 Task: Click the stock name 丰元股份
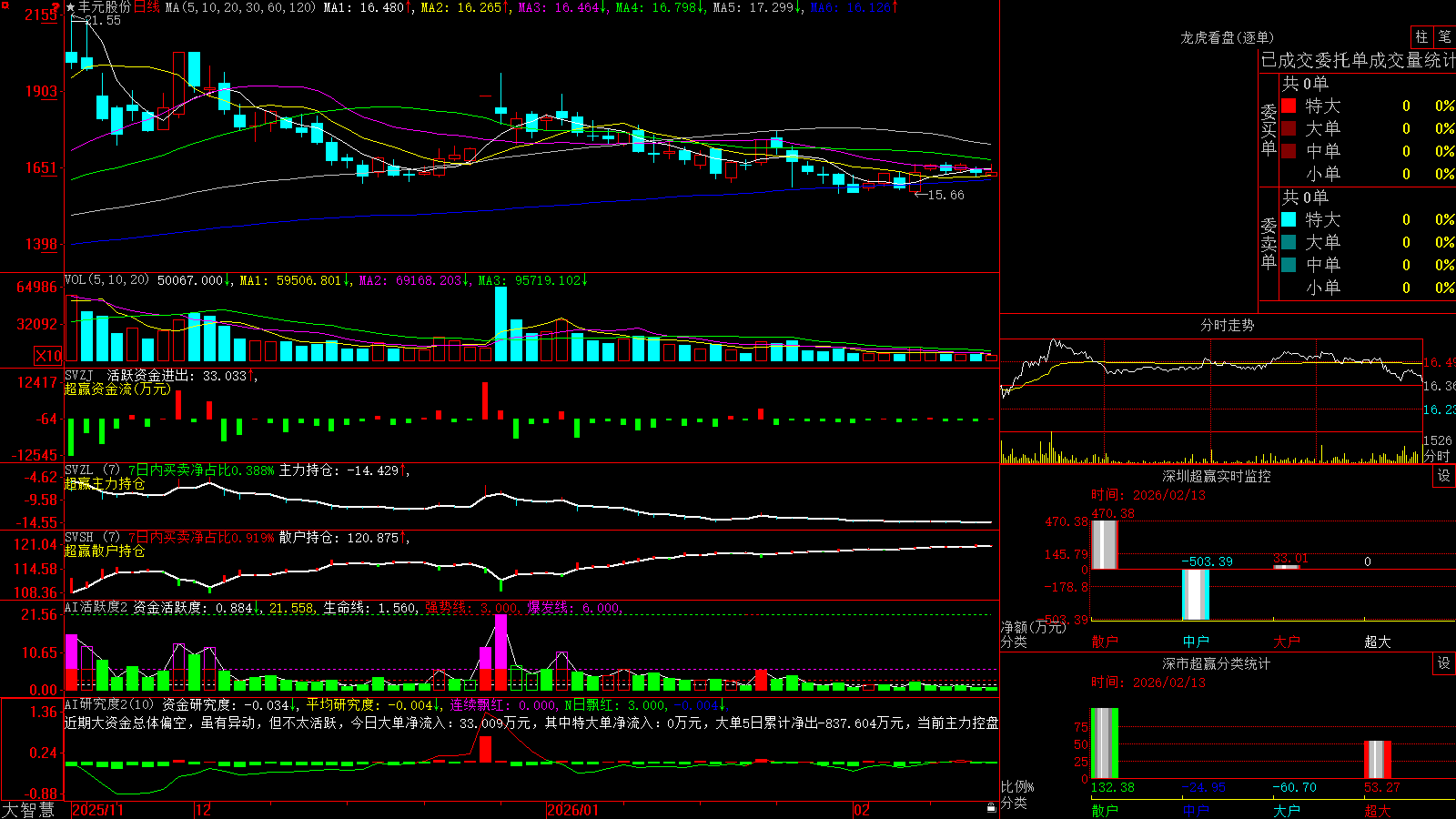point(104,7)
